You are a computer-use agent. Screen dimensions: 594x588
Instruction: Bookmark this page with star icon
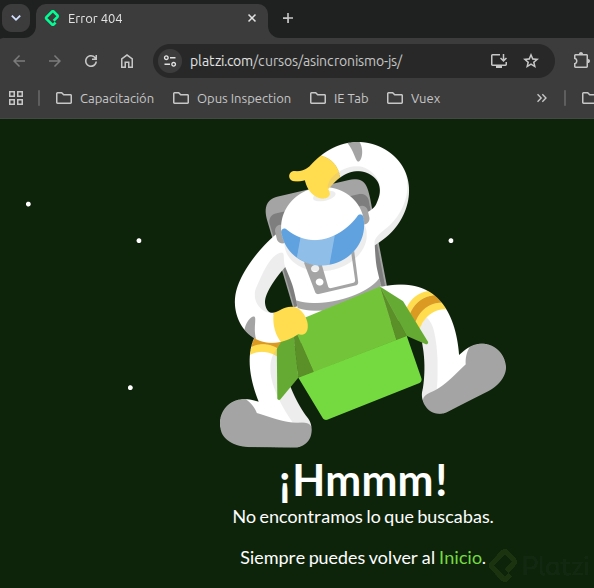(531, 61)
